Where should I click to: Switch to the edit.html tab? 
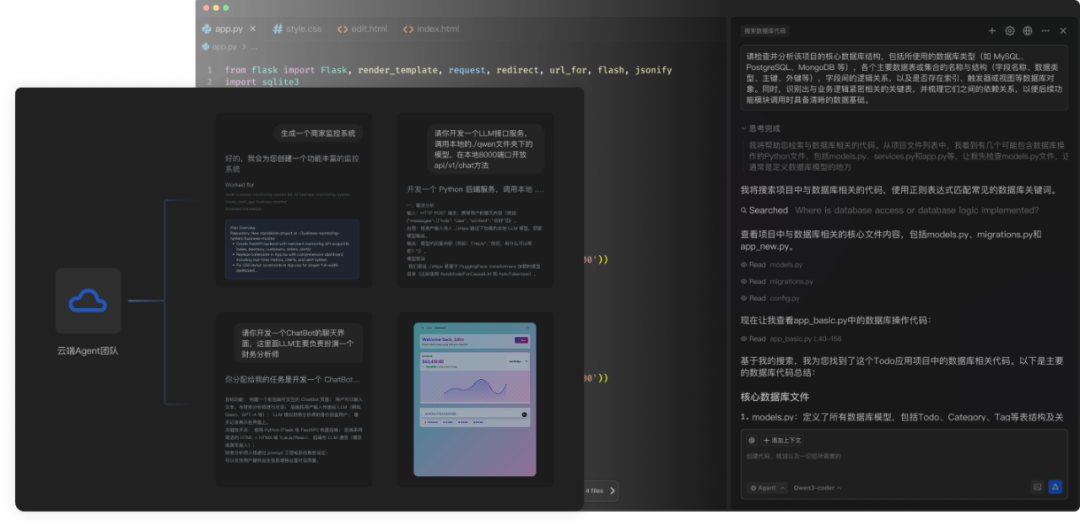coord(362,29)
